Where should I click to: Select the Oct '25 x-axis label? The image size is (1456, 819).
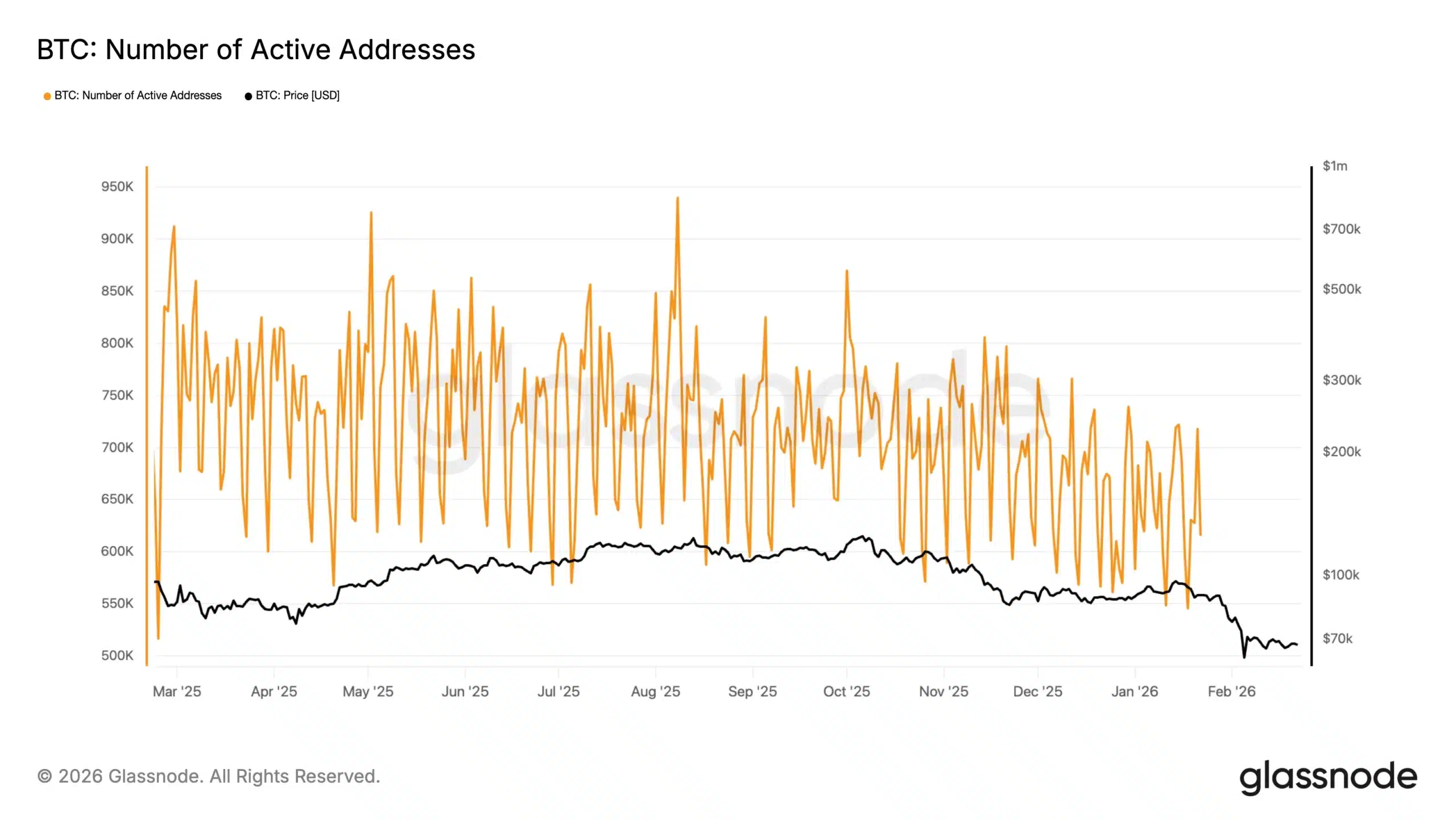point(846,692)
